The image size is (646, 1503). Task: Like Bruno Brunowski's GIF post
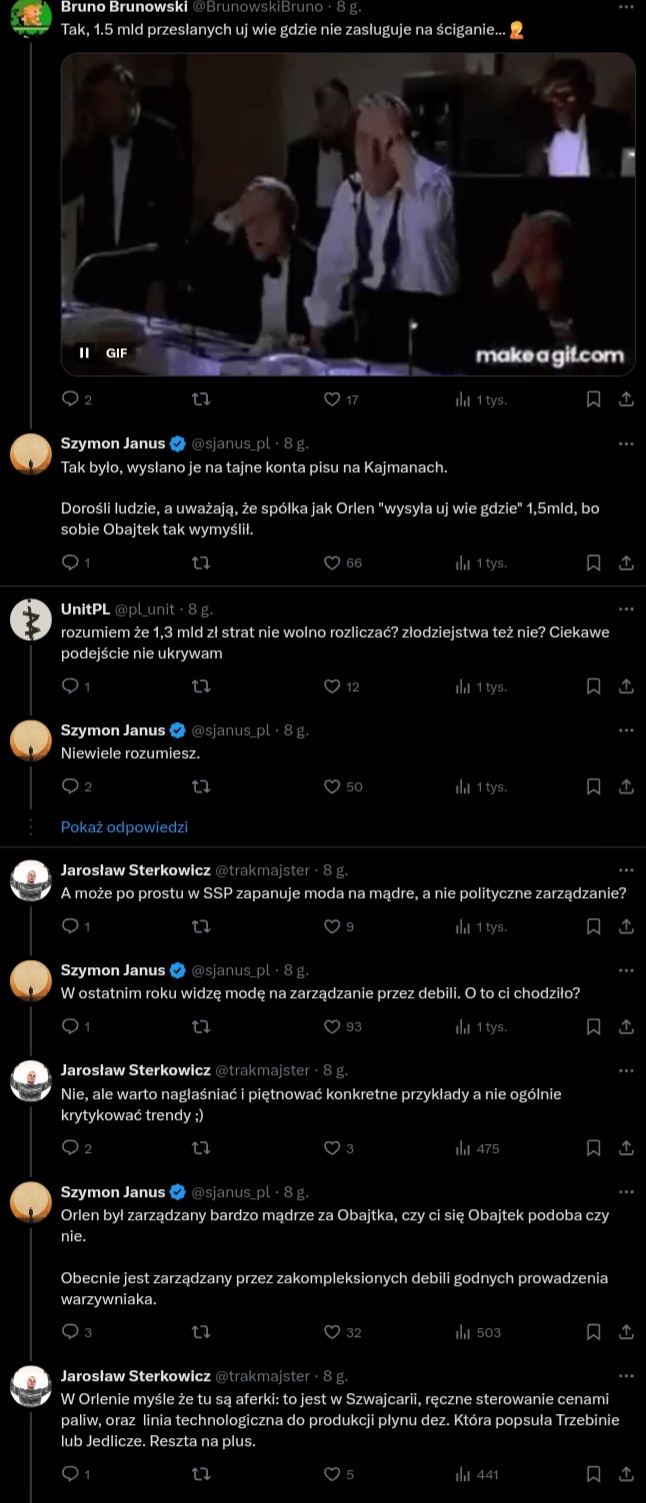pyautogui.click(x=333, y=399)
